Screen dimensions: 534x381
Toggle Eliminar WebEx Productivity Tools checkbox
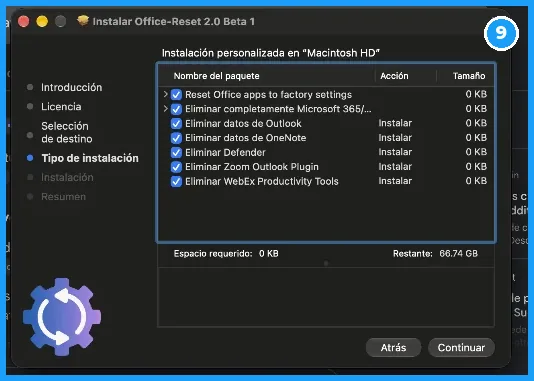(176, 181)
